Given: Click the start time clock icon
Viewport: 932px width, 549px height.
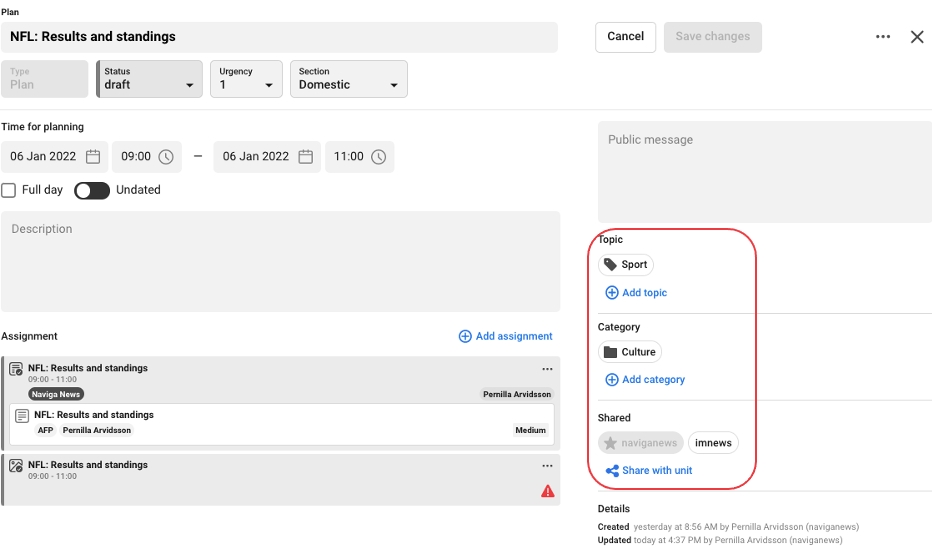Looking at the screenshot, I should tap(166, 157).
